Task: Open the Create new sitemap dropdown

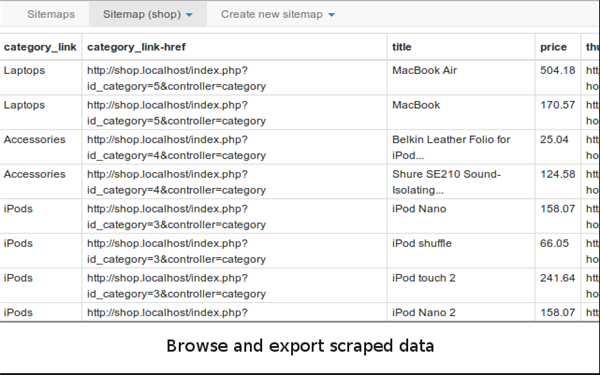Action: 277,14
